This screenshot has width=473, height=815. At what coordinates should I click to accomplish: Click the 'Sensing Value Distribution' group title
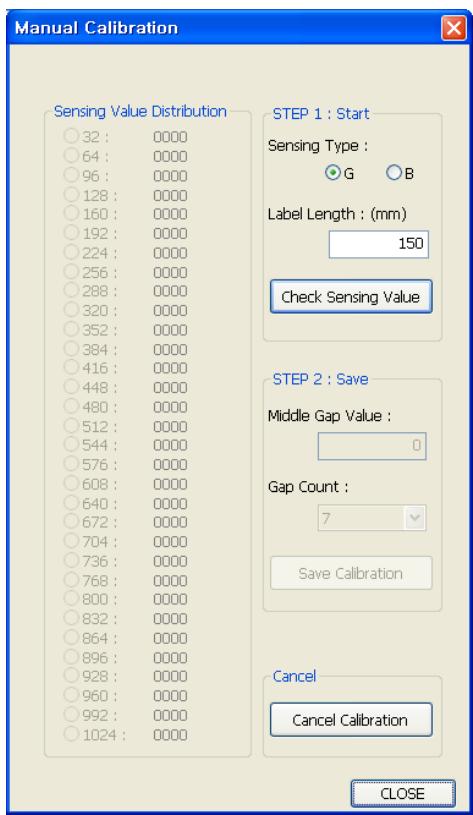(x=140, y=111)
